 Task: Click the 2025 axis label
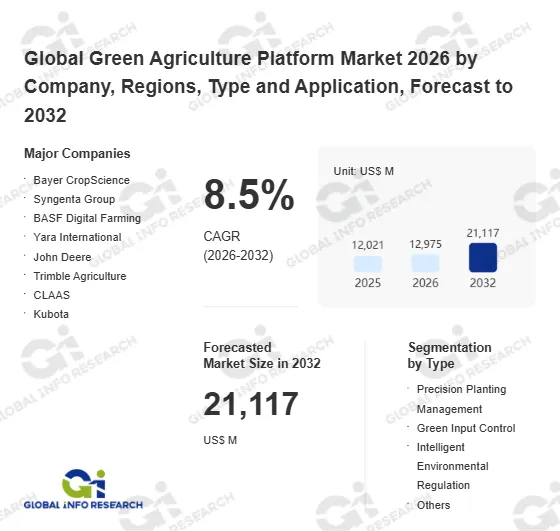[x=368, y=283]
